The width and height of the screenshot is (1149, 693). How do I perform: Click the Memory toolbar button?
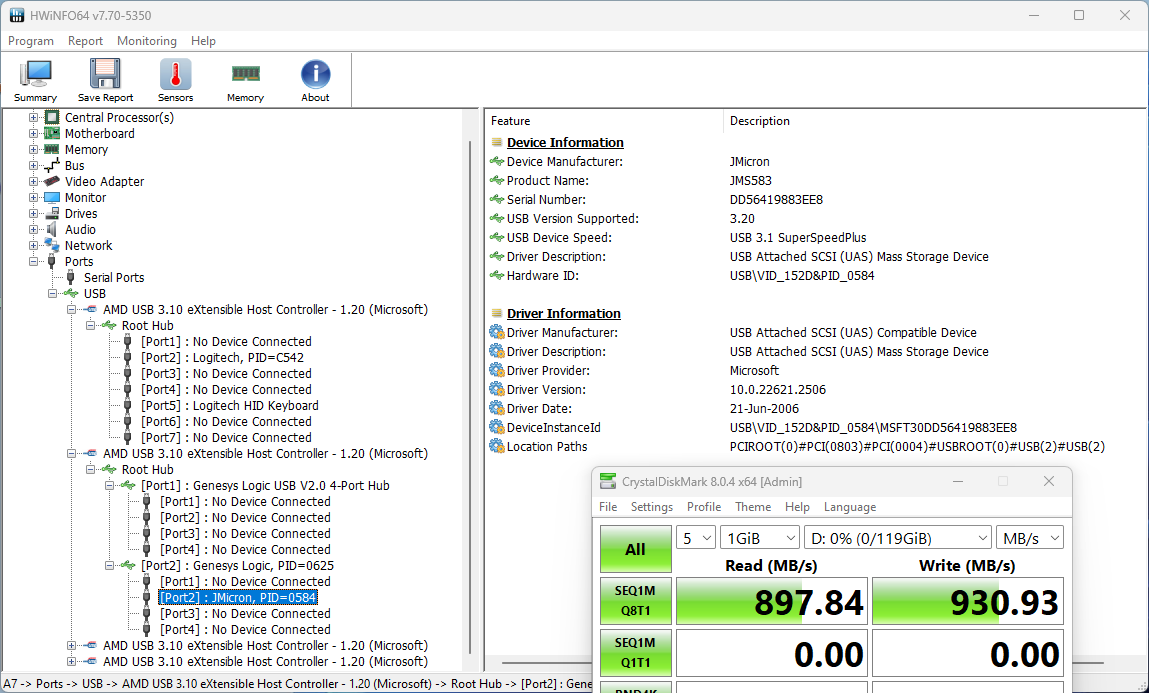tap(245, 81)
